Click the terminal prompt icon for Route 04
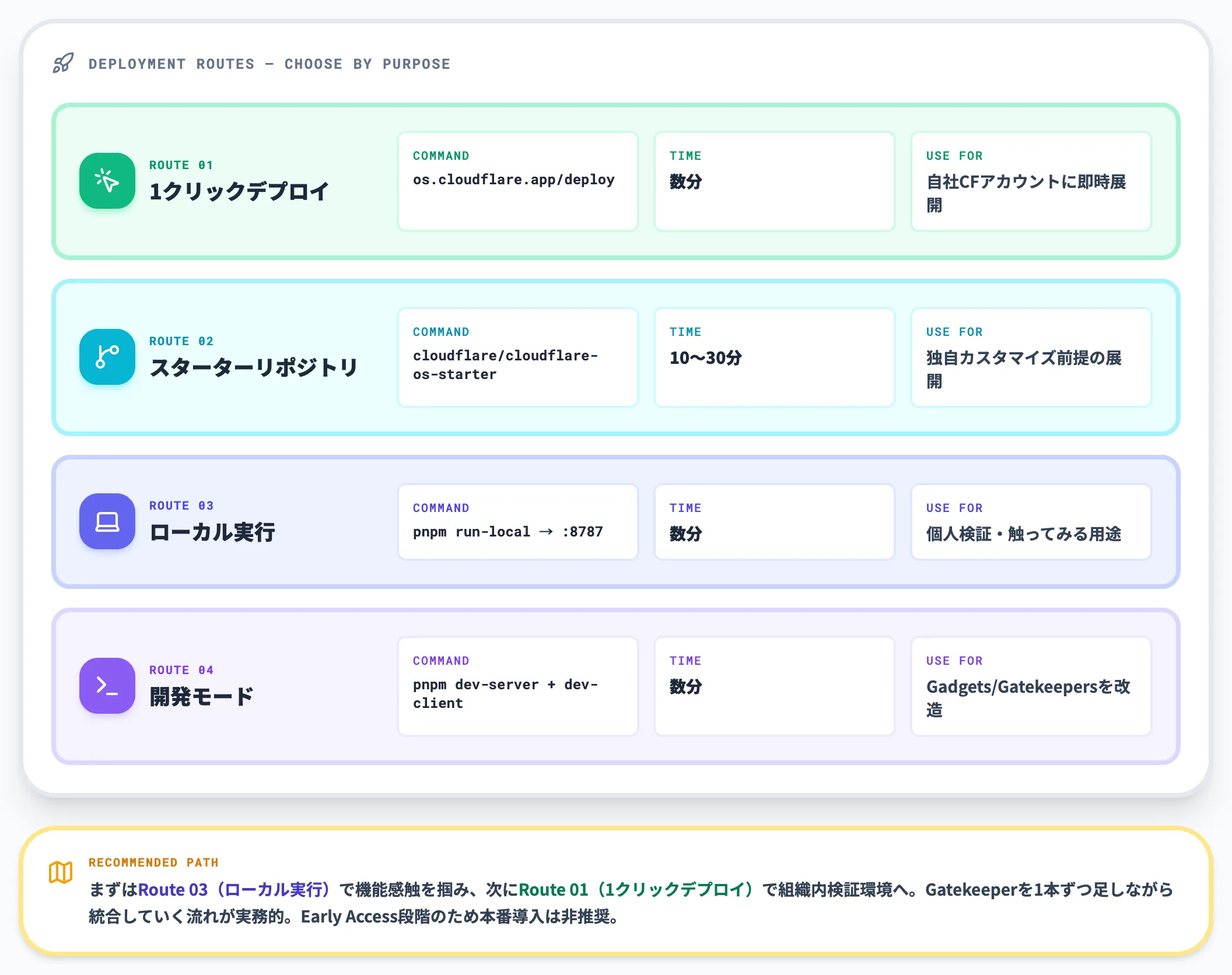Viewport: 1232px width, 975px height. (107, 686)
